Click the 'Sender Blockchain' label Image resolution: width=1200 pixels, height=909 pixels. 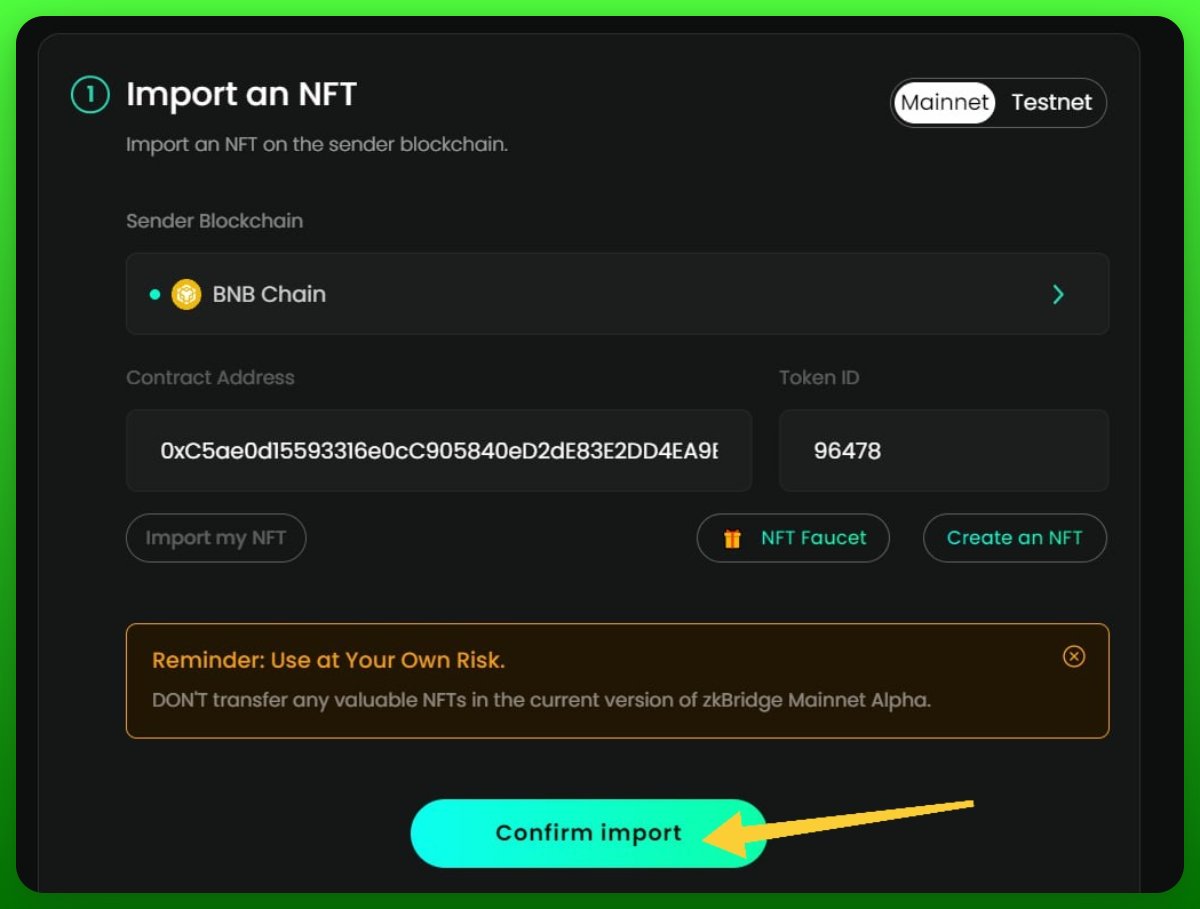214,221
